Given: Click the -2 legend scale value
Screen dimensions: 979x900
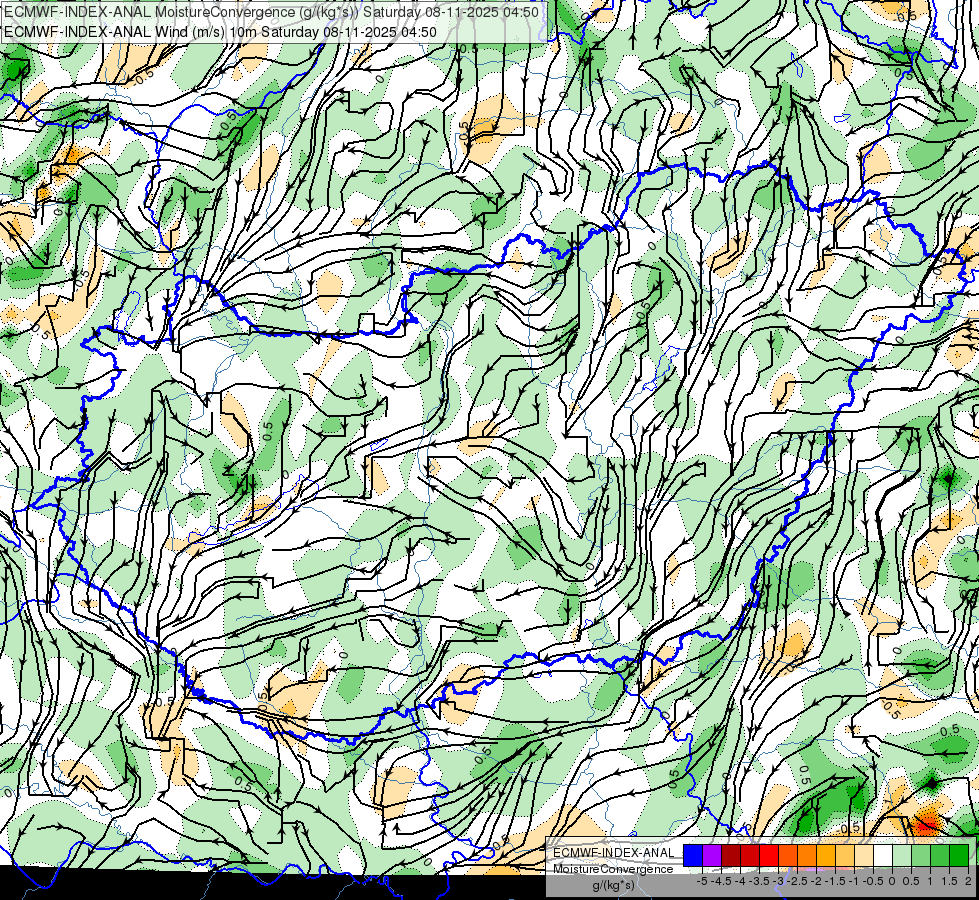Looking at the screenshot, I should click(x=816, y=881).
